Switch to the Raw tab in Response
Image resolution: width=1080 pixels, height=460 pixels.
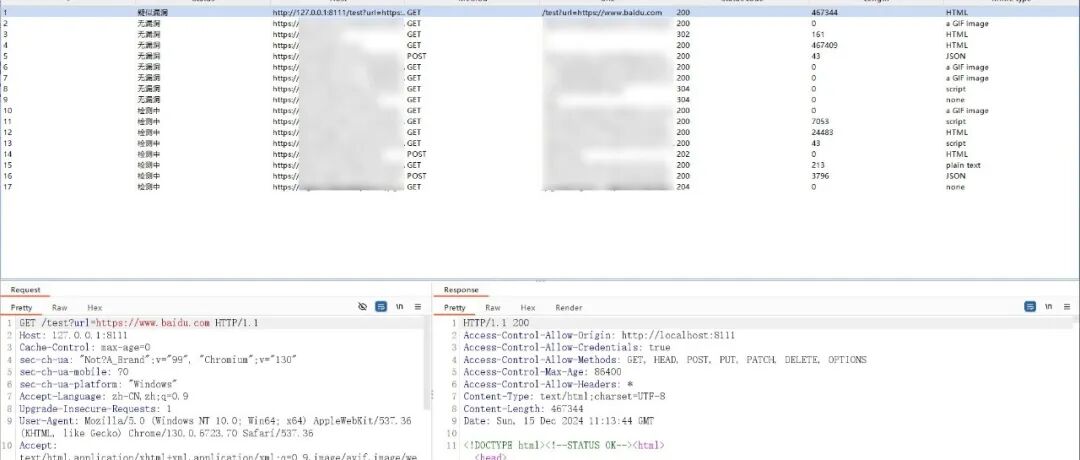(492, 308)
